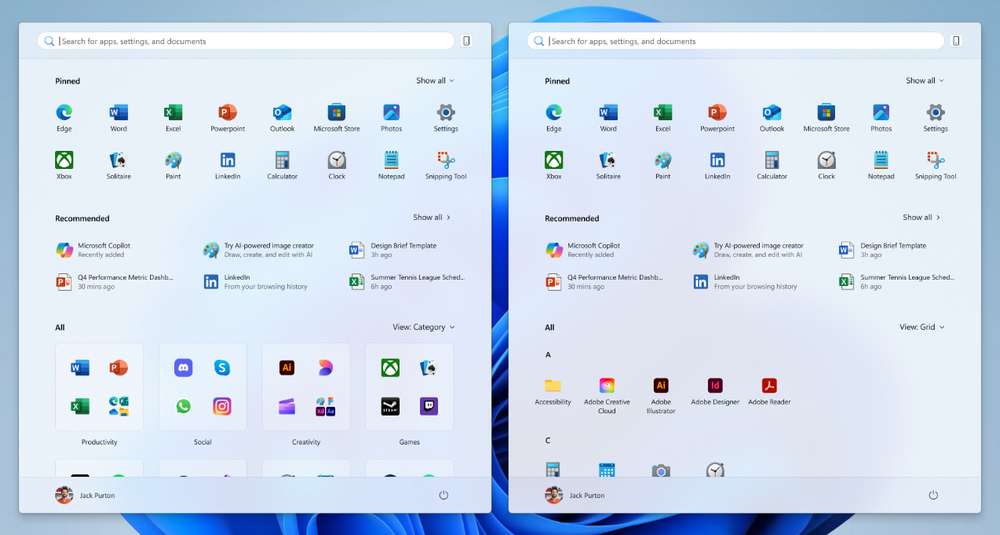The image size is (1000, 535).
Task: Open Microsoft Store in the right panel
Action: pyautogui.click(x=827, y=118)
